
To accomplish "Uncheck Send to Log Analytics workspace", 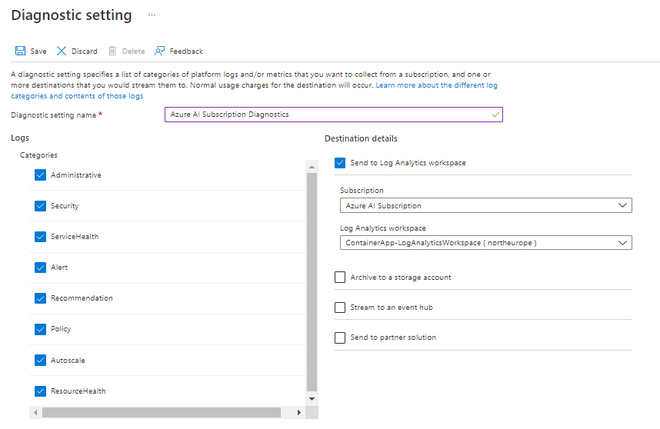I will coord(341,162).
